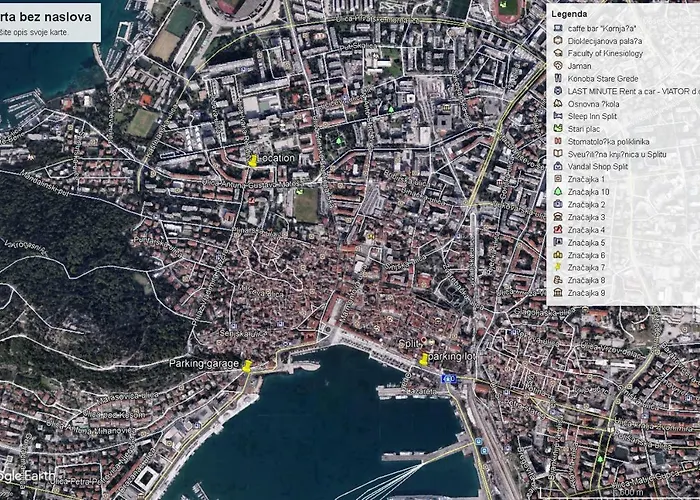
Task: Click the yellow Značajka 7 legend icon
Action: pyautogui.click(x=557, y=268)
